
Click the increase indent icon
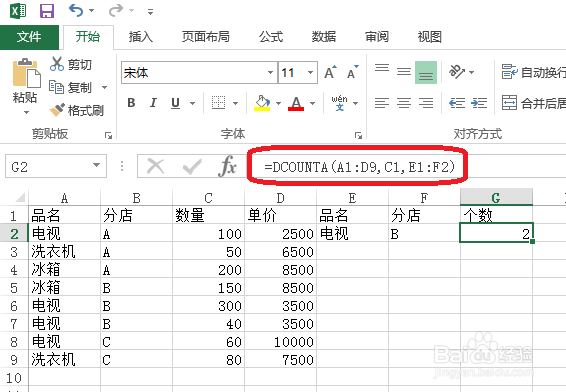(x=479, y=103)
